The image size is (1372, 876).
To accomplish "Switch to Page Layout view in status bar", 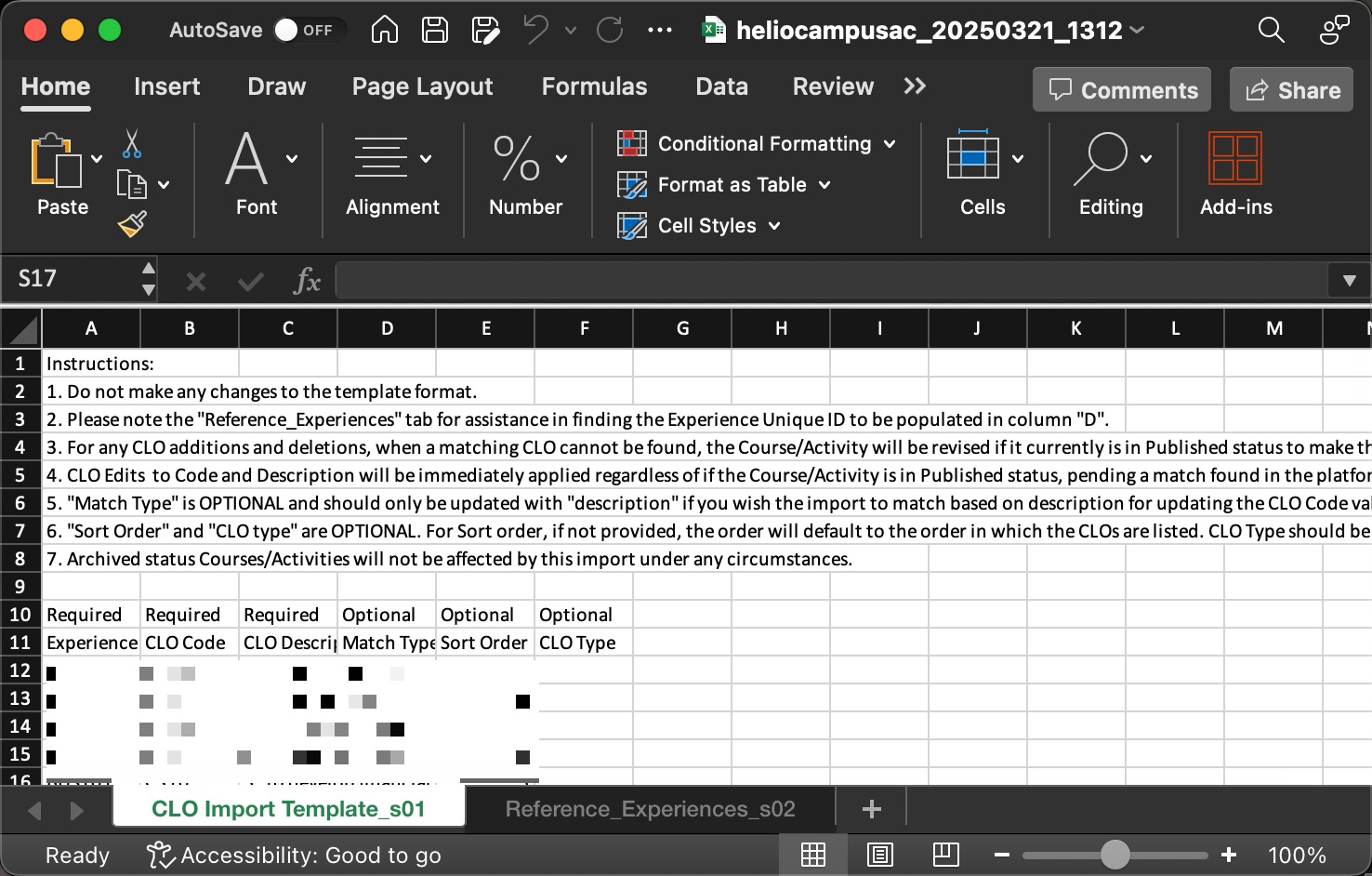I will pos(879,855).
